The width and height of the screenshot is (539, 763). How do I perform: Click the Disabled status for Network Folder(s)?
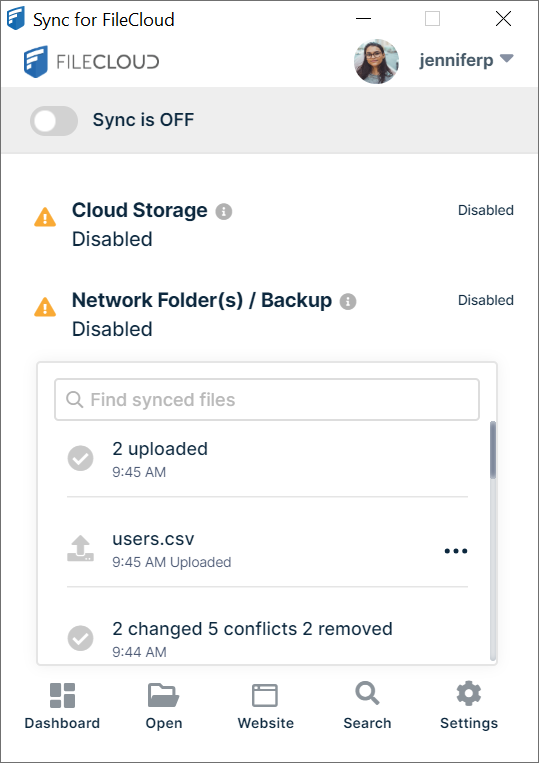pyautogui.click(x=485, y=300)
